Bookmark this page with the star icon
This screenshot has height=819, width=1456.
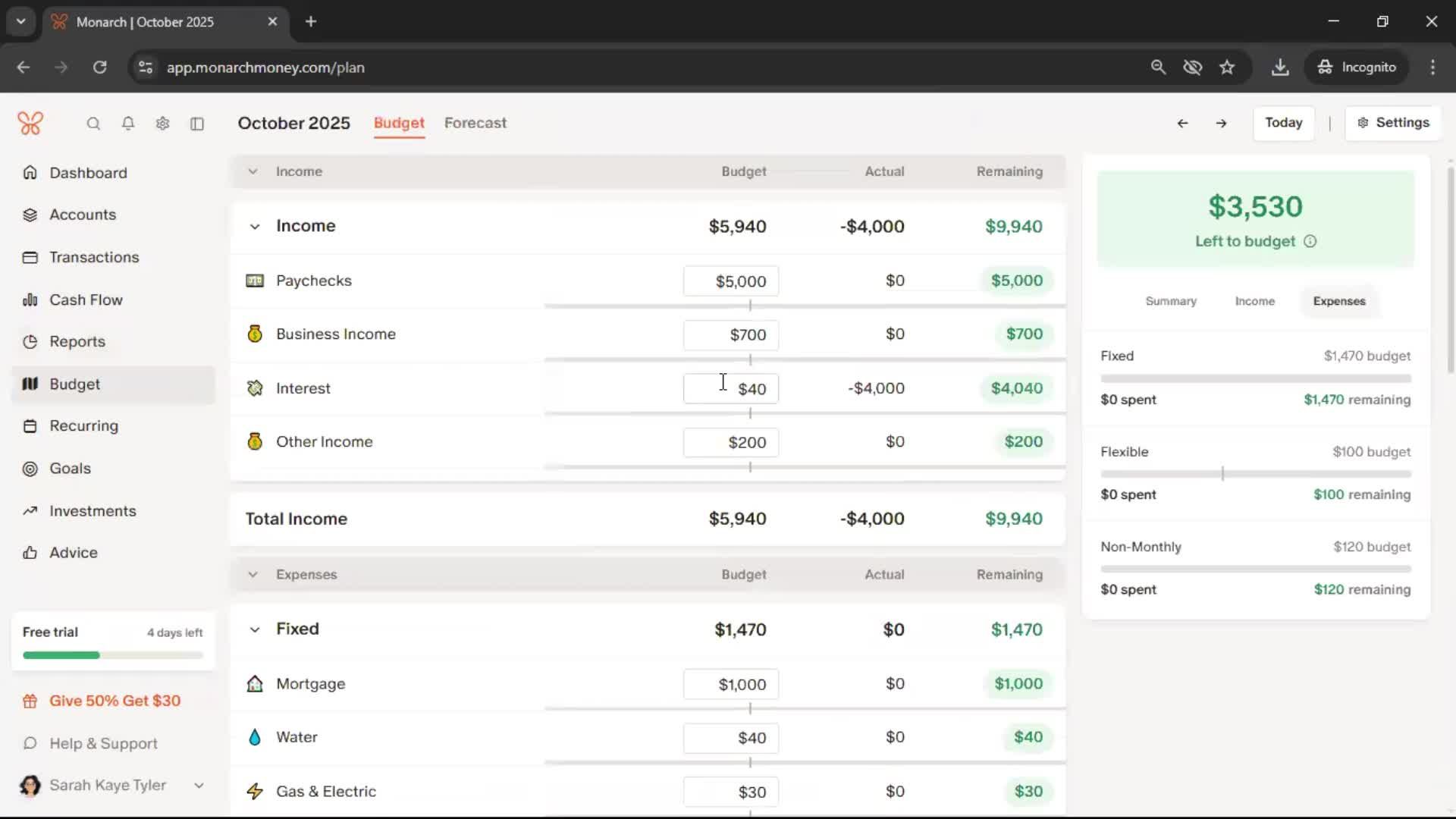tap(1227, 67)
